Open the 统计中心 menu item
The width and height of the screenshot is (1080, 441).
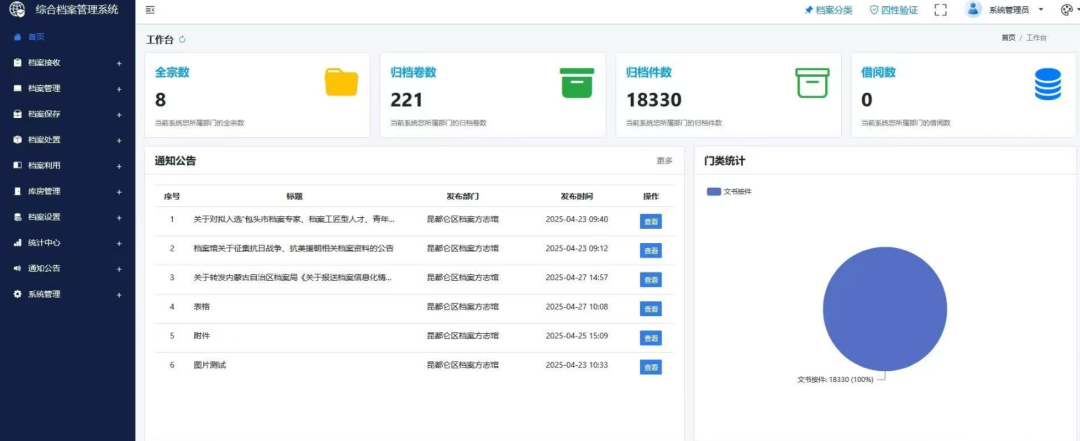(x=68, y=243)
